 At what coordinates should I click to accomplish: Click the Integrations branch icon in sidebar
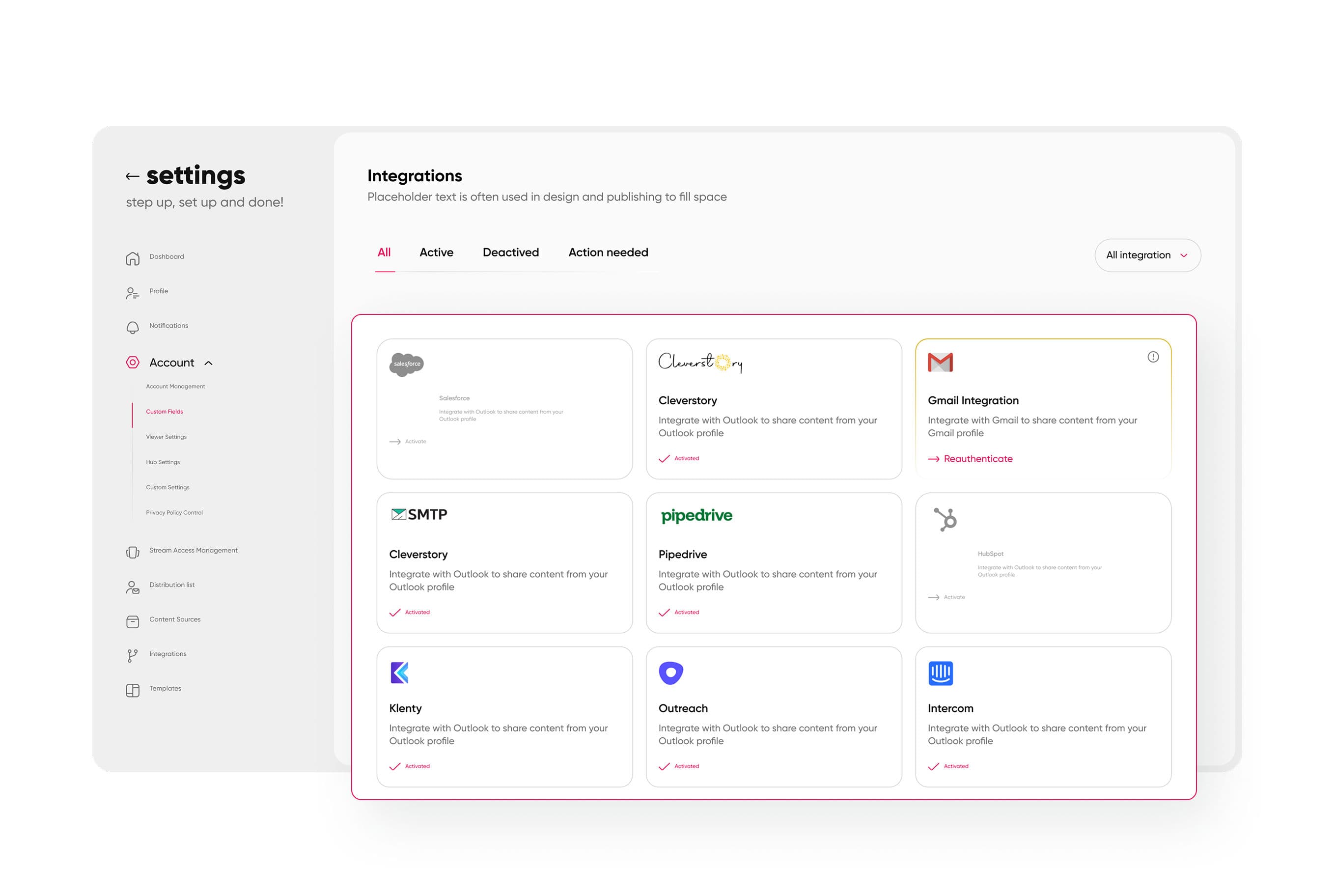(133, 656)
